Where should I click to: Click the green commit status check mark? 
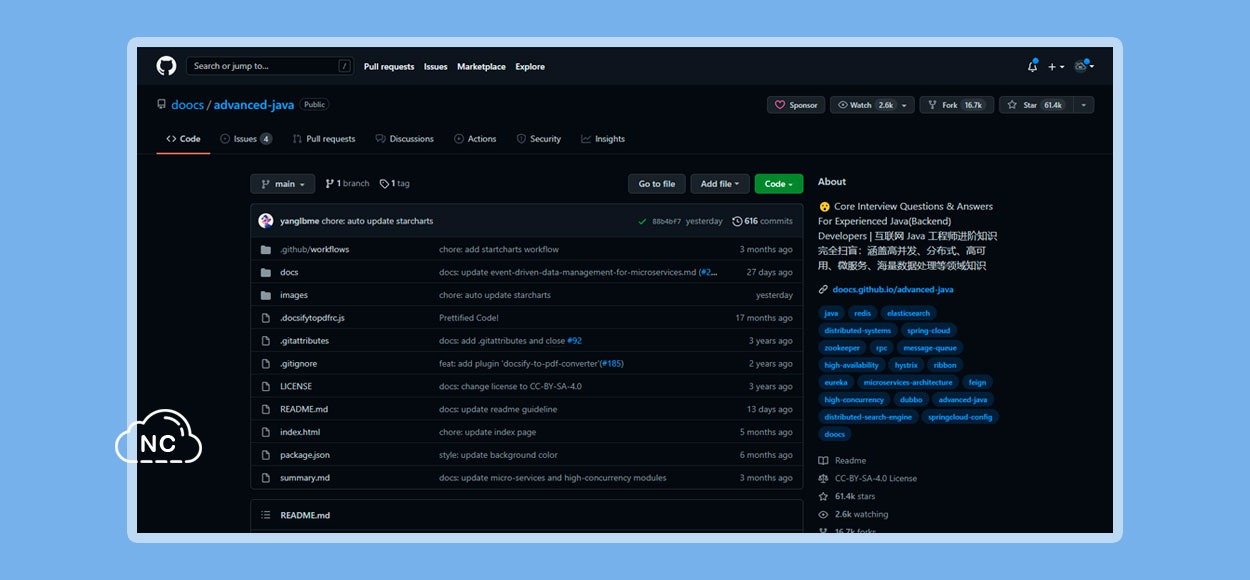(641, 221)
